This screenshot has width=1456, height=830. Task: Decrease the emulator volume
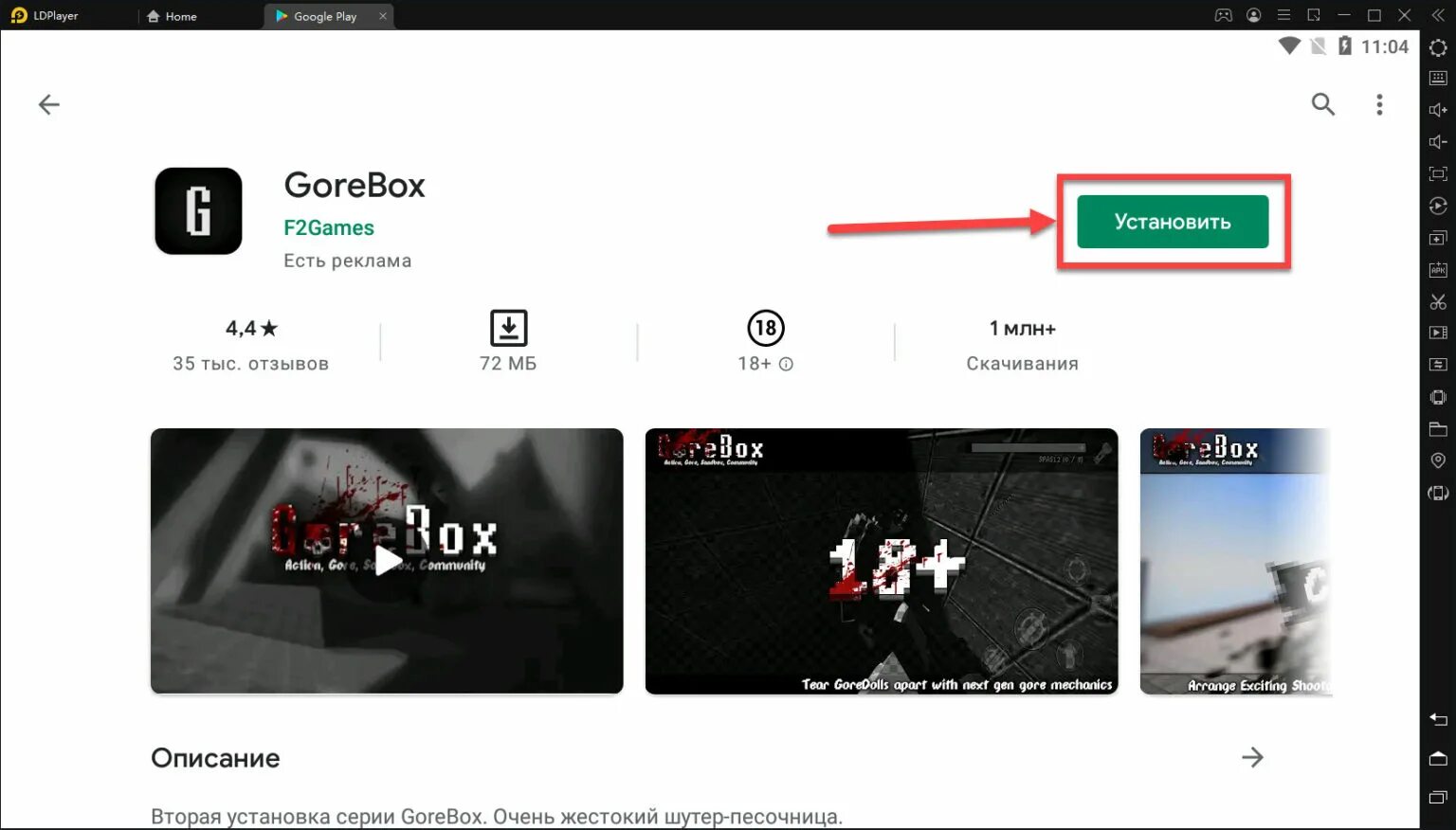point(1438,142)
